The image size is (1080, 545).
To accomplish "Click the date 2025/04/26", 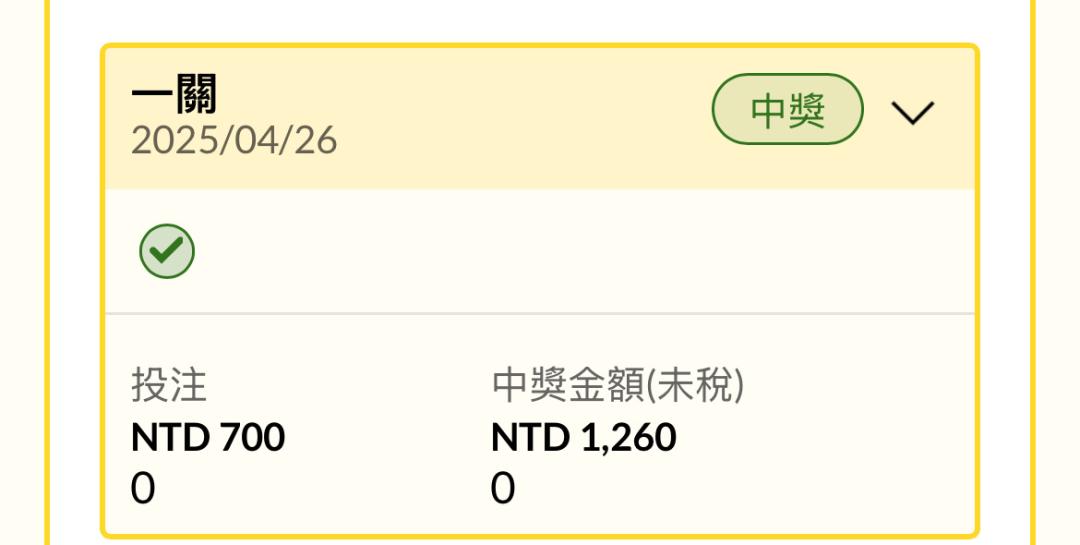I will point(234,141).
